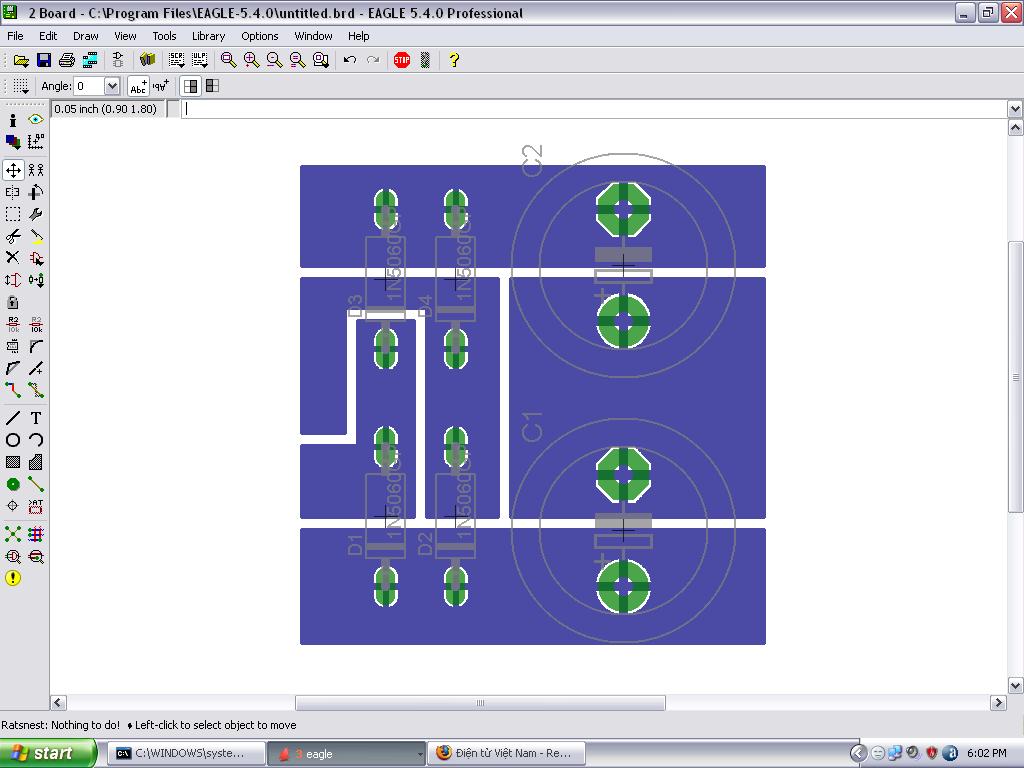
Task: Run the Ratsnest tool
Action: pos(12,534)
